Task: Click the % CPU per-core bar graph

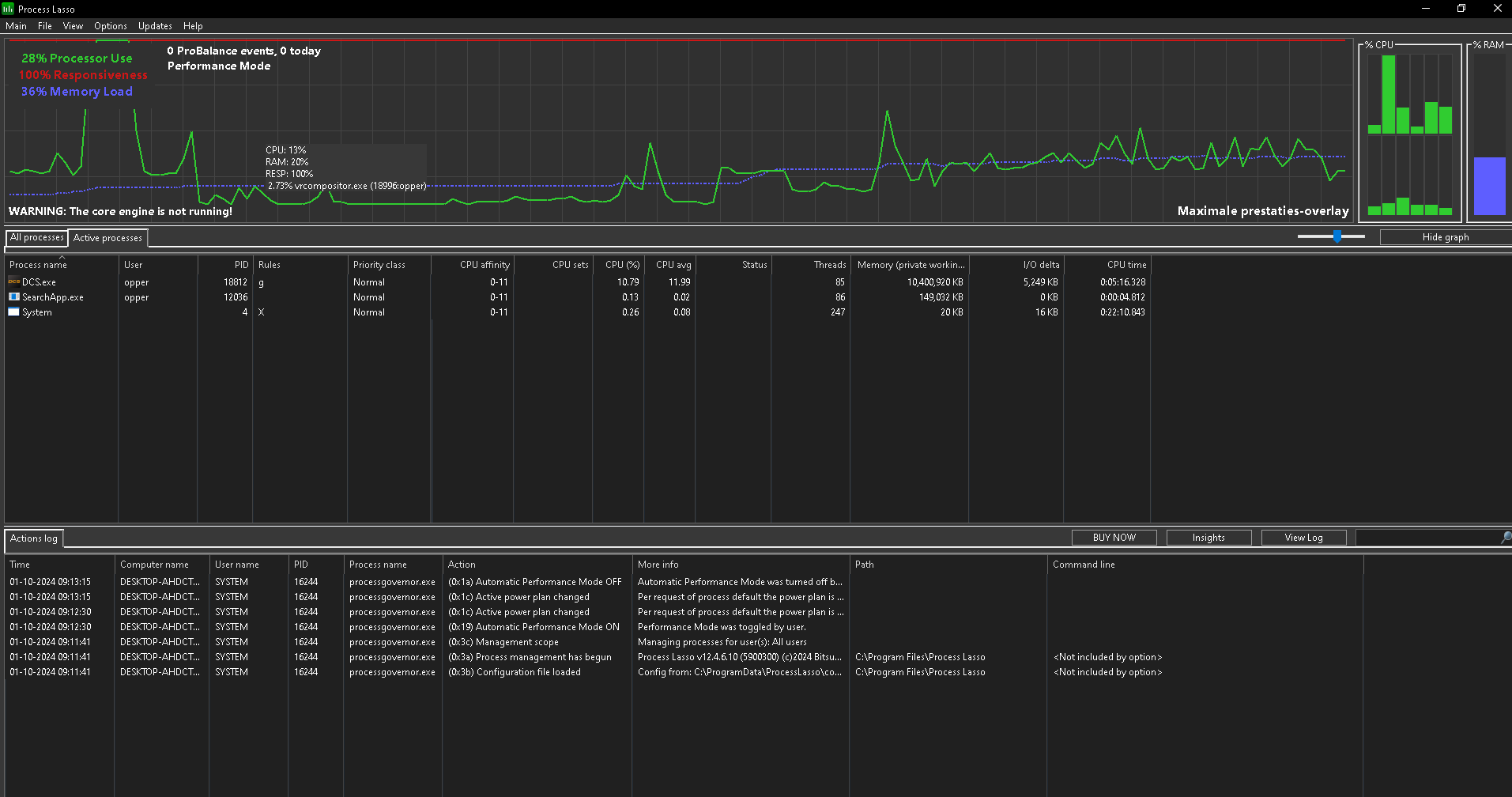Action: pos(1409,134)
